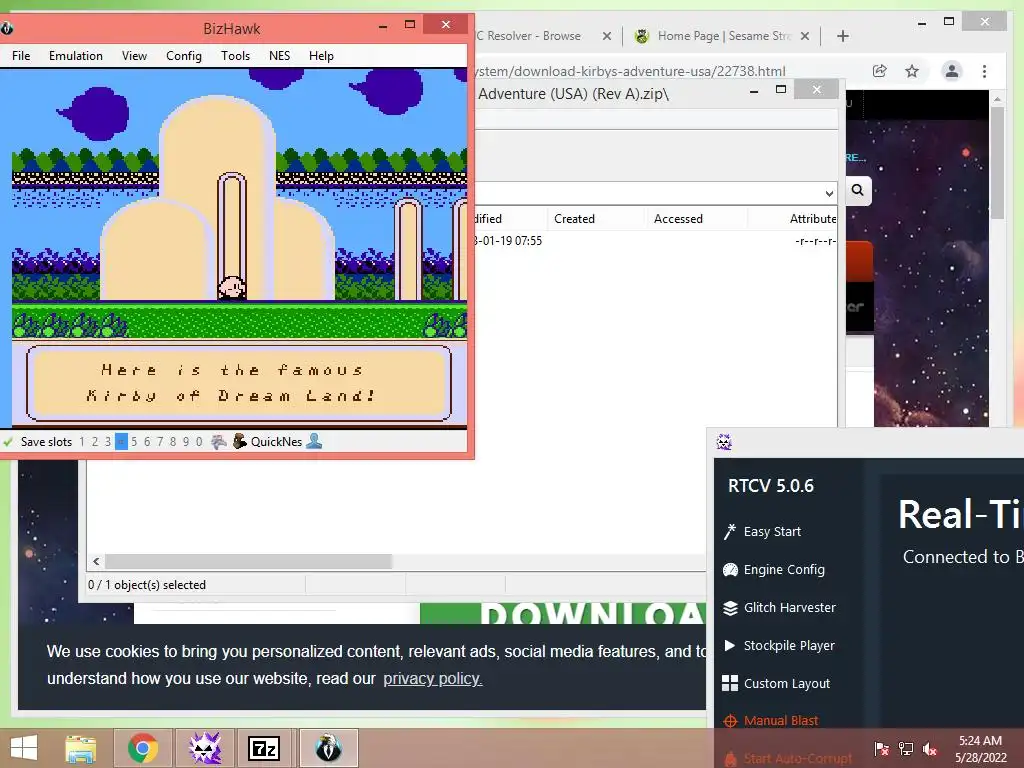Select save slot 3 in BizHawk

[108, 441]
